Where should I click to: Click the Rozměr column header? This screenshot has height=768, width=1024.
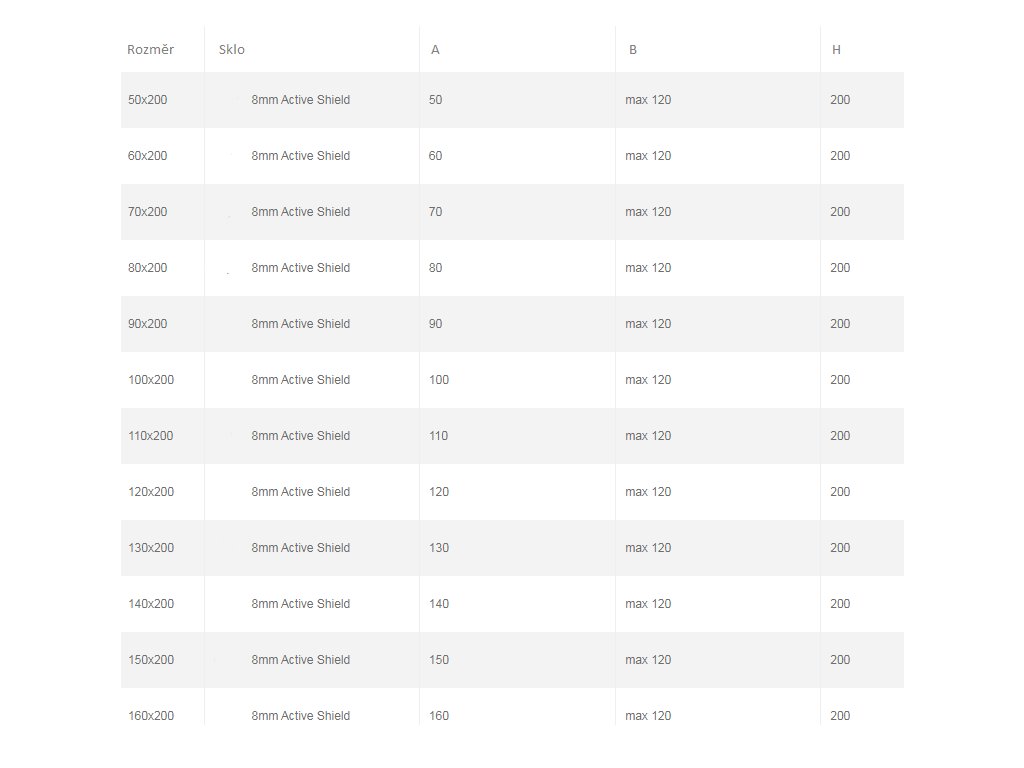point(150,50)
